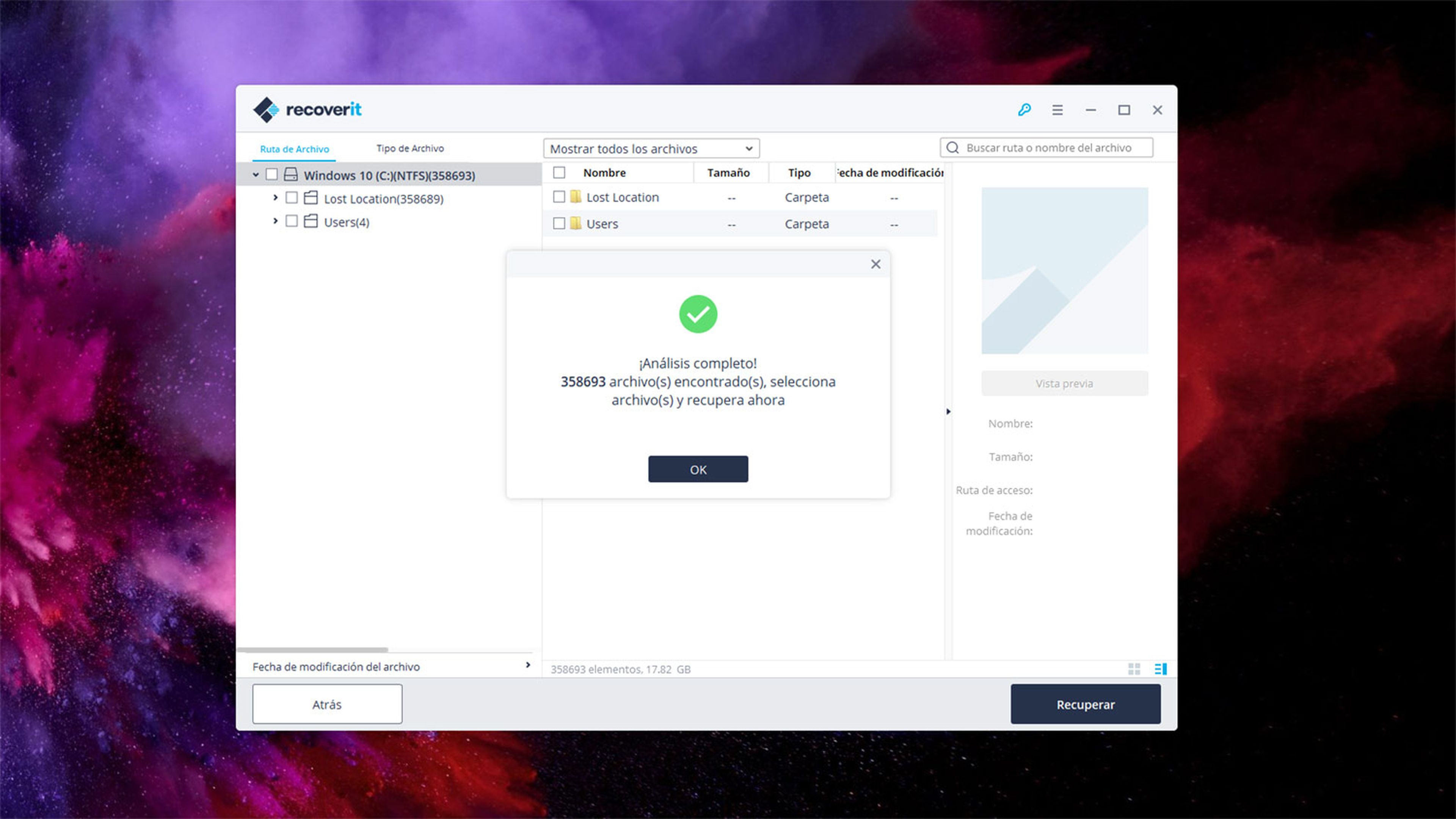Screen dimensions: 1456x819
Task: Switch to detail list view
Action: 1160,669
